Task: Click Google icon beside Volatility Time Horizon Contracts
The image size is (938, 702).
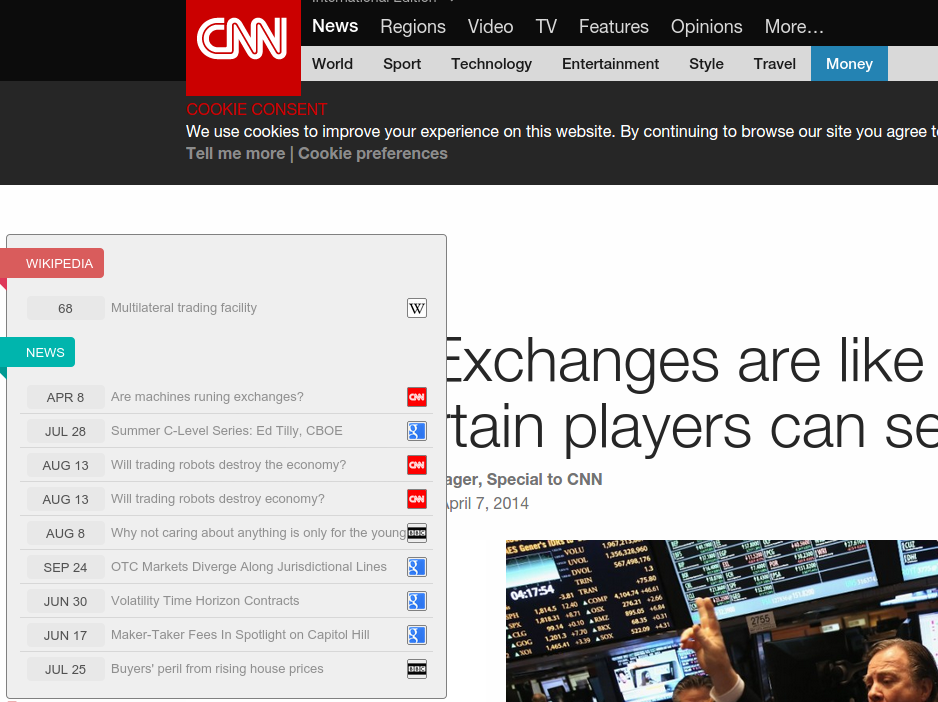Action: [417, 601]
